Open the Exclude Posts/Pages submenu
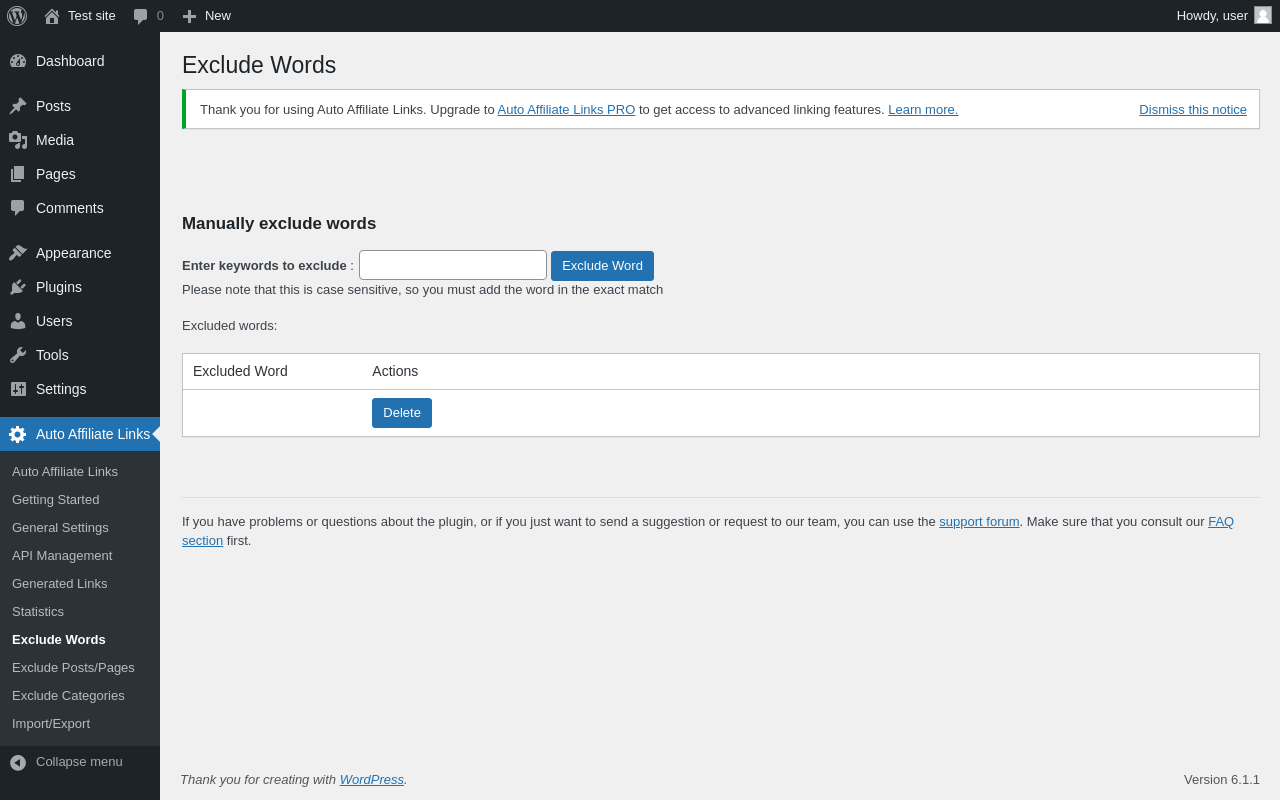The height and width of the screenshot is (800, 1280). pos(73,667)
